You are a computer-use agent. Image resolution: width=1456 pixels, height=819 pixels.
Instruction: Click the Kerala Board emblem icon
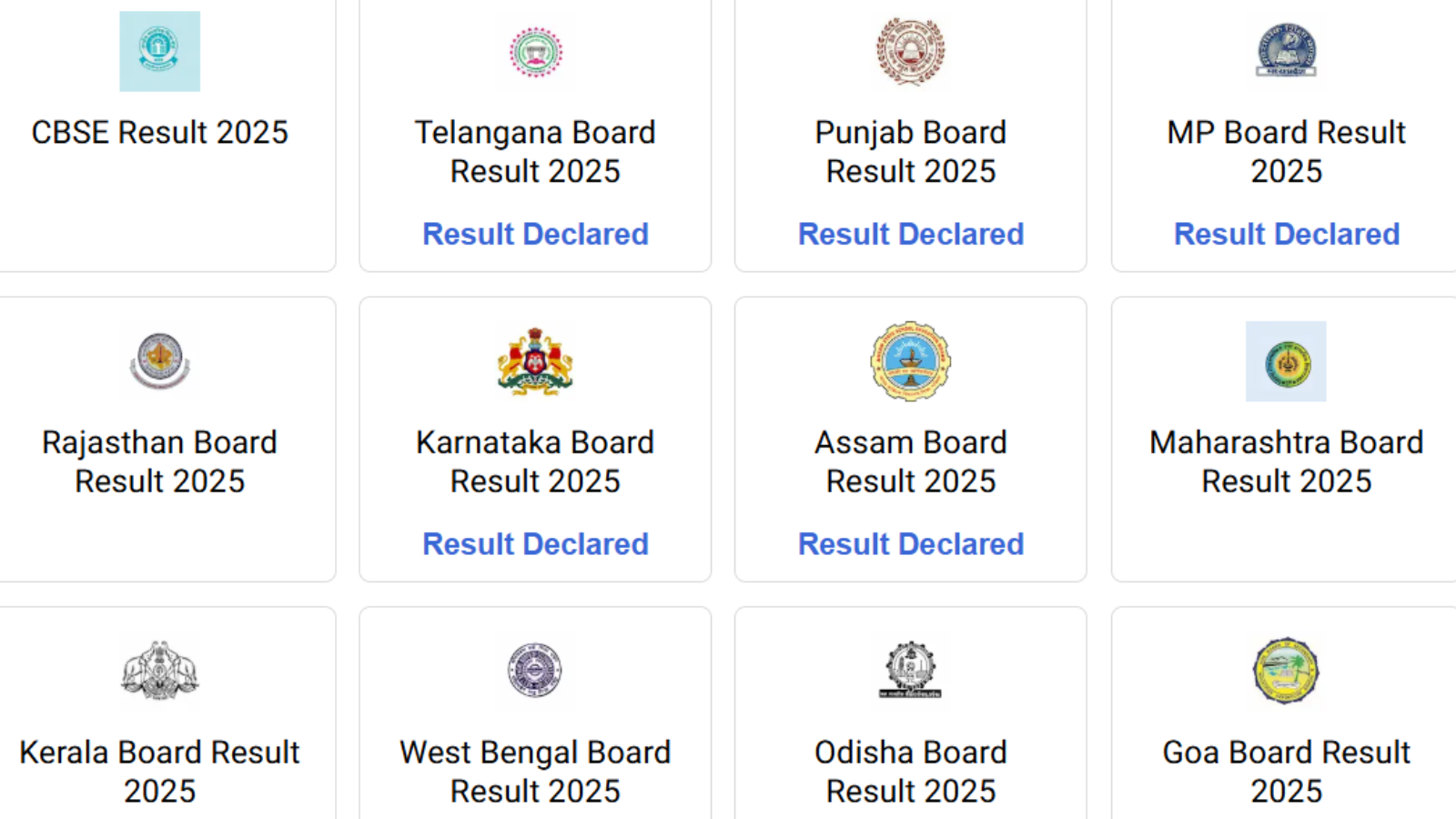pos(159,671)
